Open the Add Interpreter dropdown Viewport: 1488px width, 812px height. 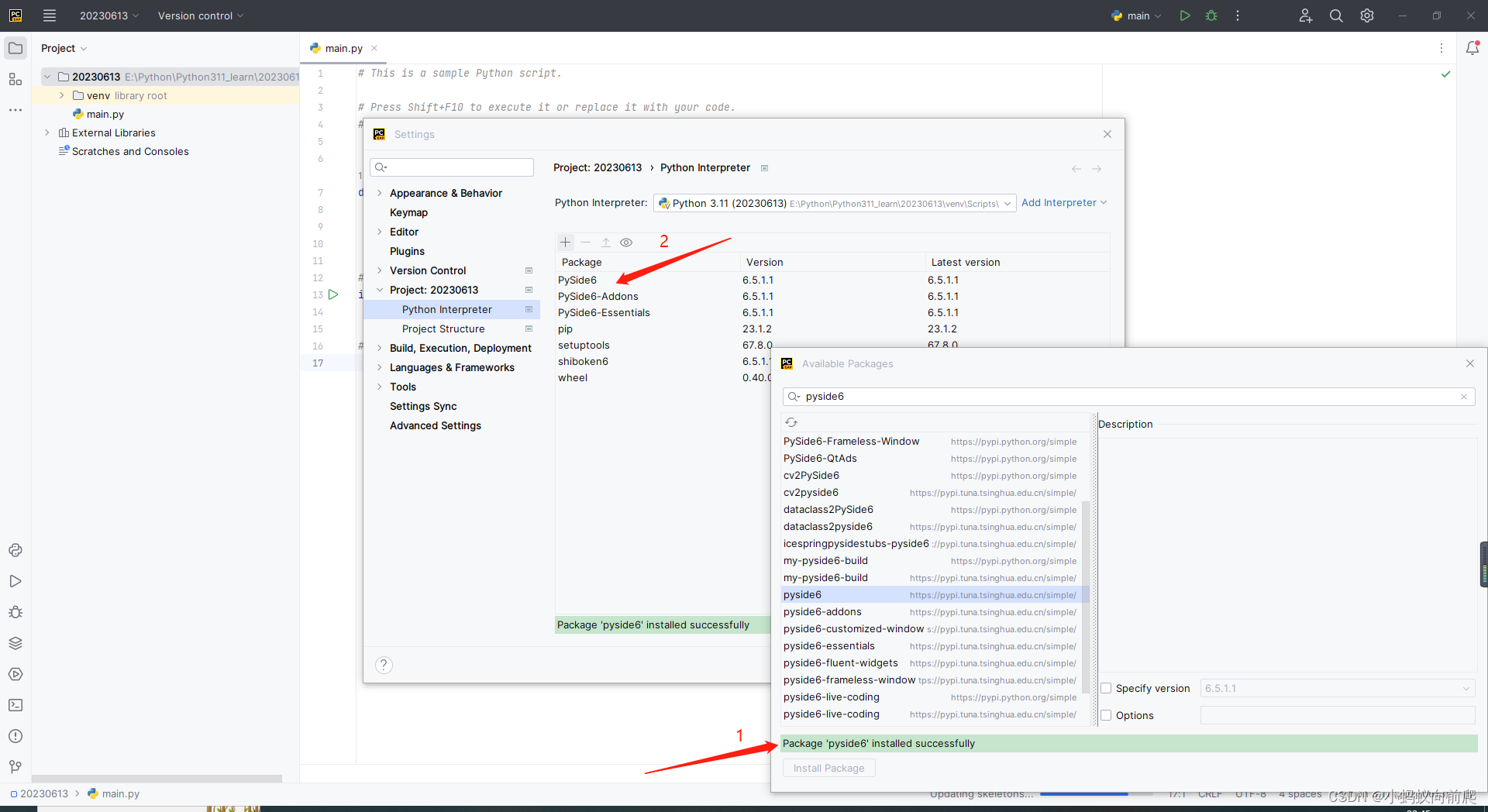click(1064, 203)
